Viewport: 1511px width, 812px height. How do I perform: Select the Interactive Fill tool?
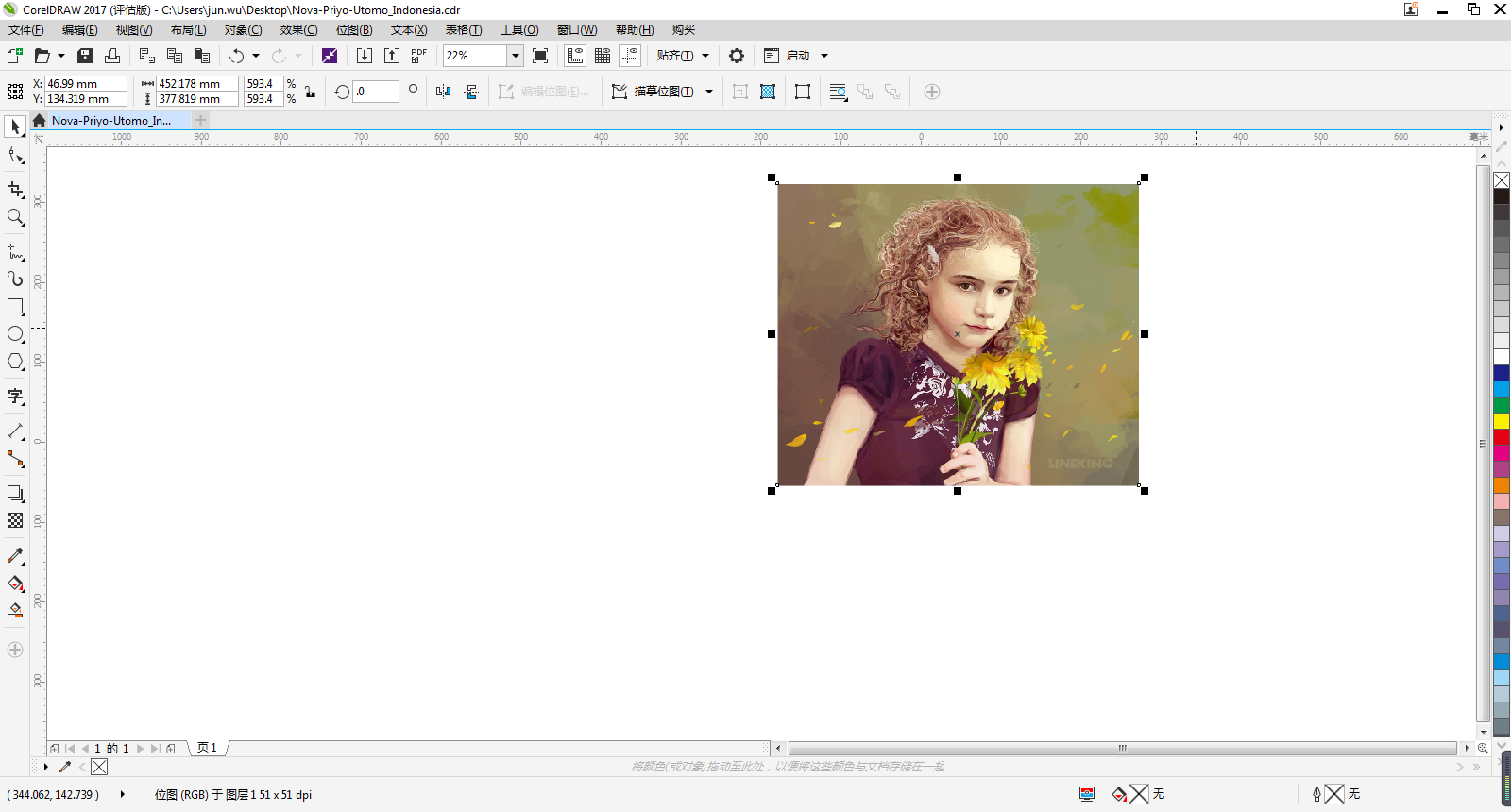click(x=15, y=584)
